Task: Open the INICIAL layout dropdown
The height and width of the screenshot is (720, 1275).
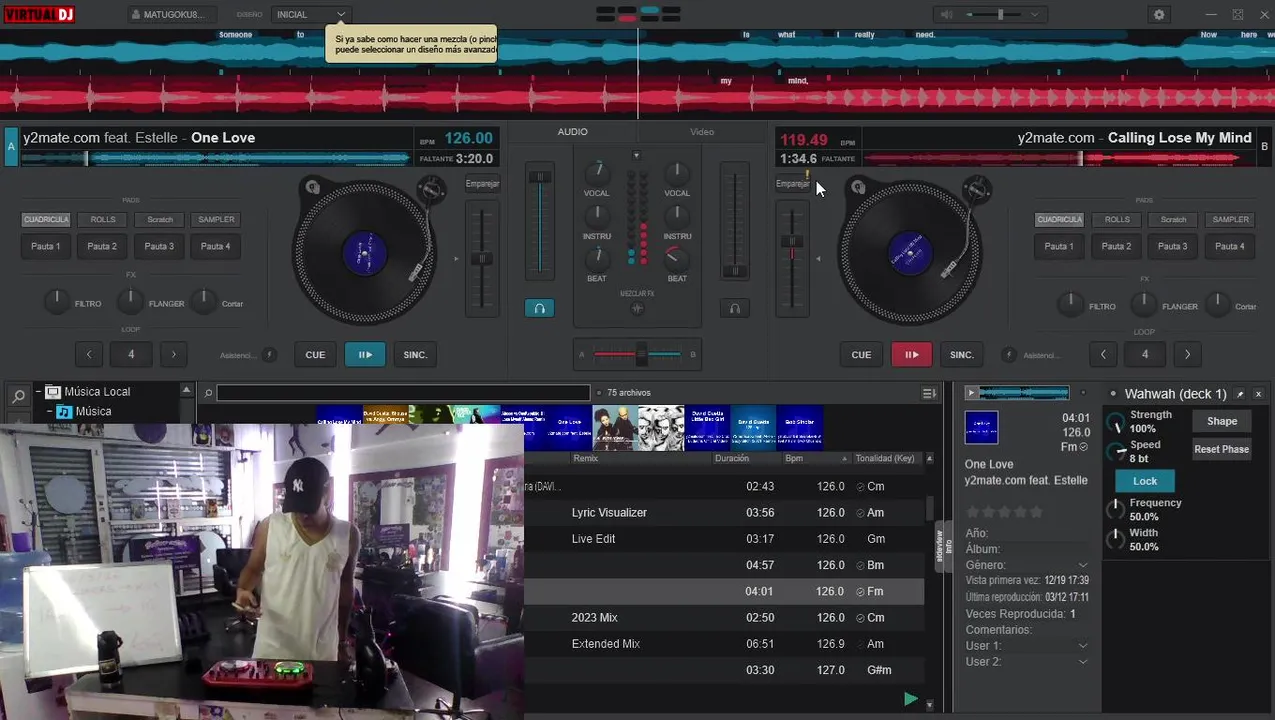Action: click(x=310, y=14)
